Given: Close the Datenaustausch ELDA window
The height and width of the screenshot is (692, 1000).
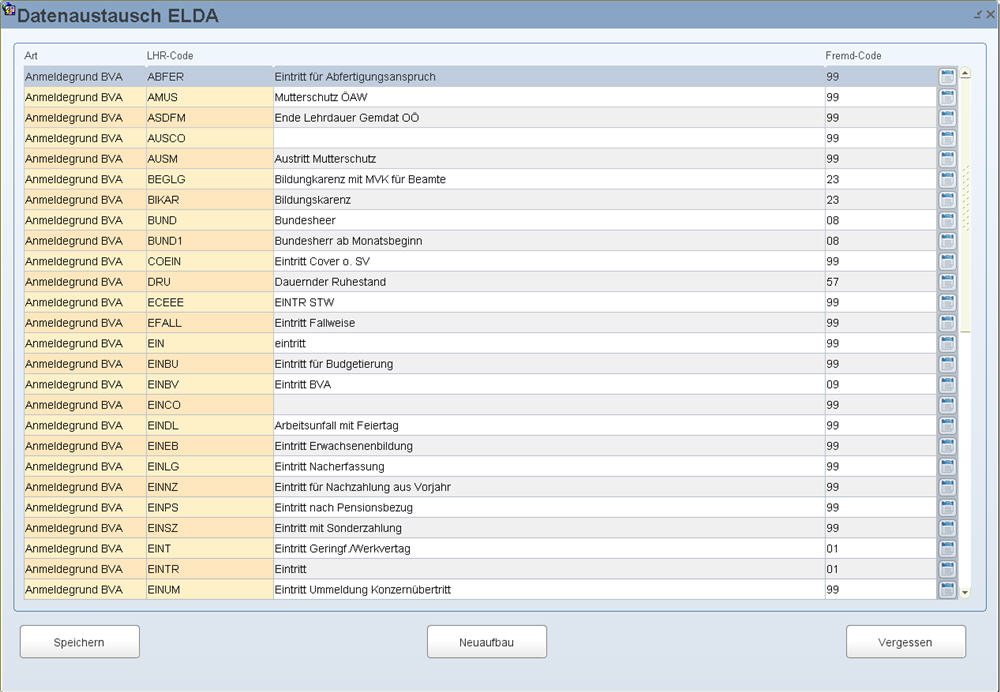Looking at the screenshot, I should click(x=991, y=14).
